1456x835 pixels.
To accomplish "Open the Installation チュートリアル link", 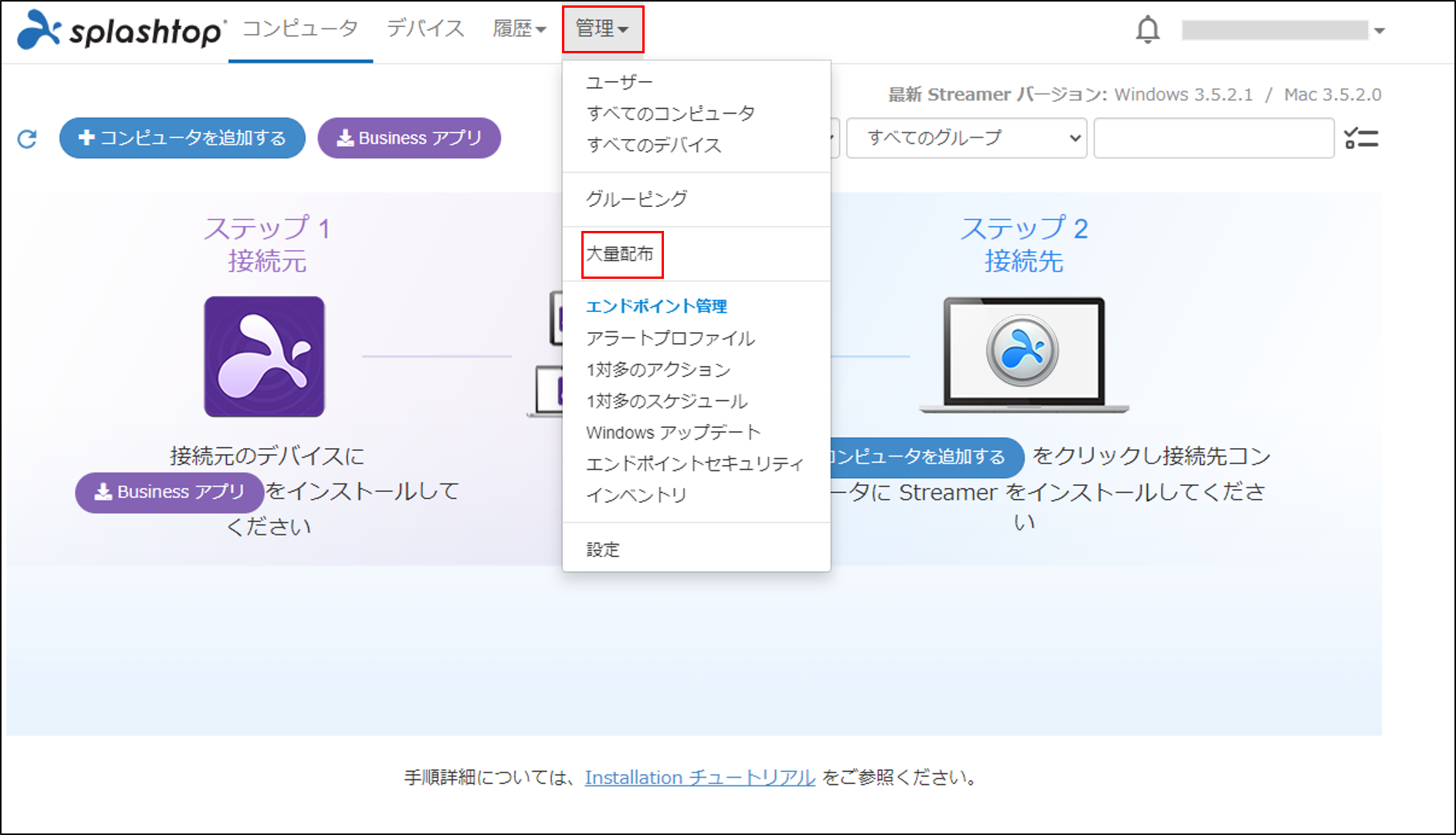I will click(699, 778).
